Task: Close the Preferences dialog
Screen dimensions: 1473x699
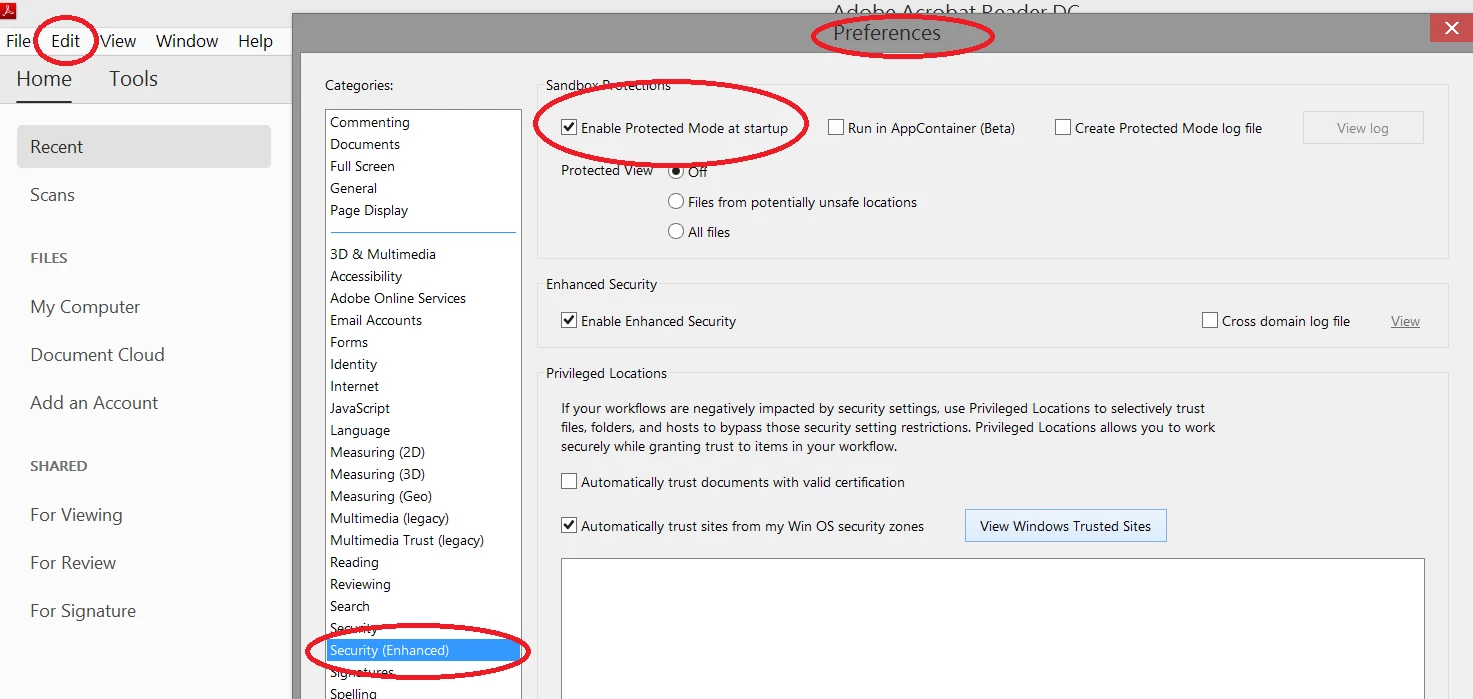Action: click(x=1451, y=28)
